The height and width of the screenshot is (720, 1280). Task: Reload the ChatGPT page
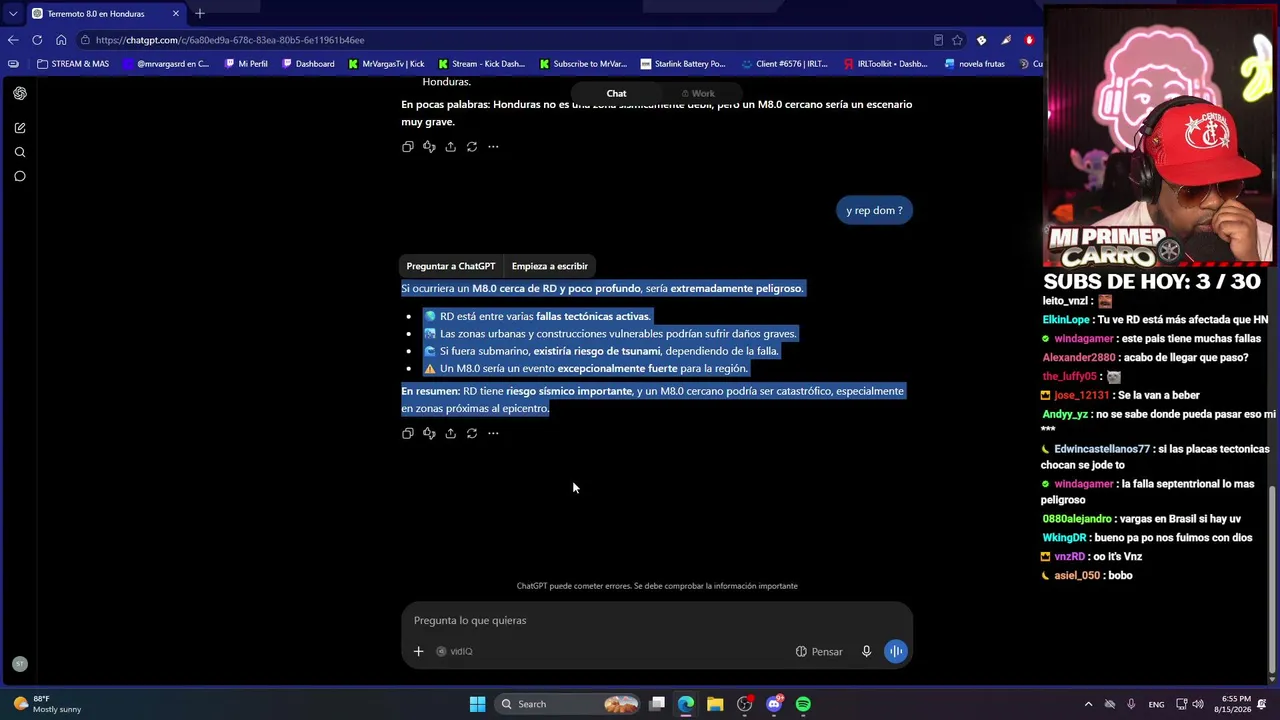coord(37,40)
